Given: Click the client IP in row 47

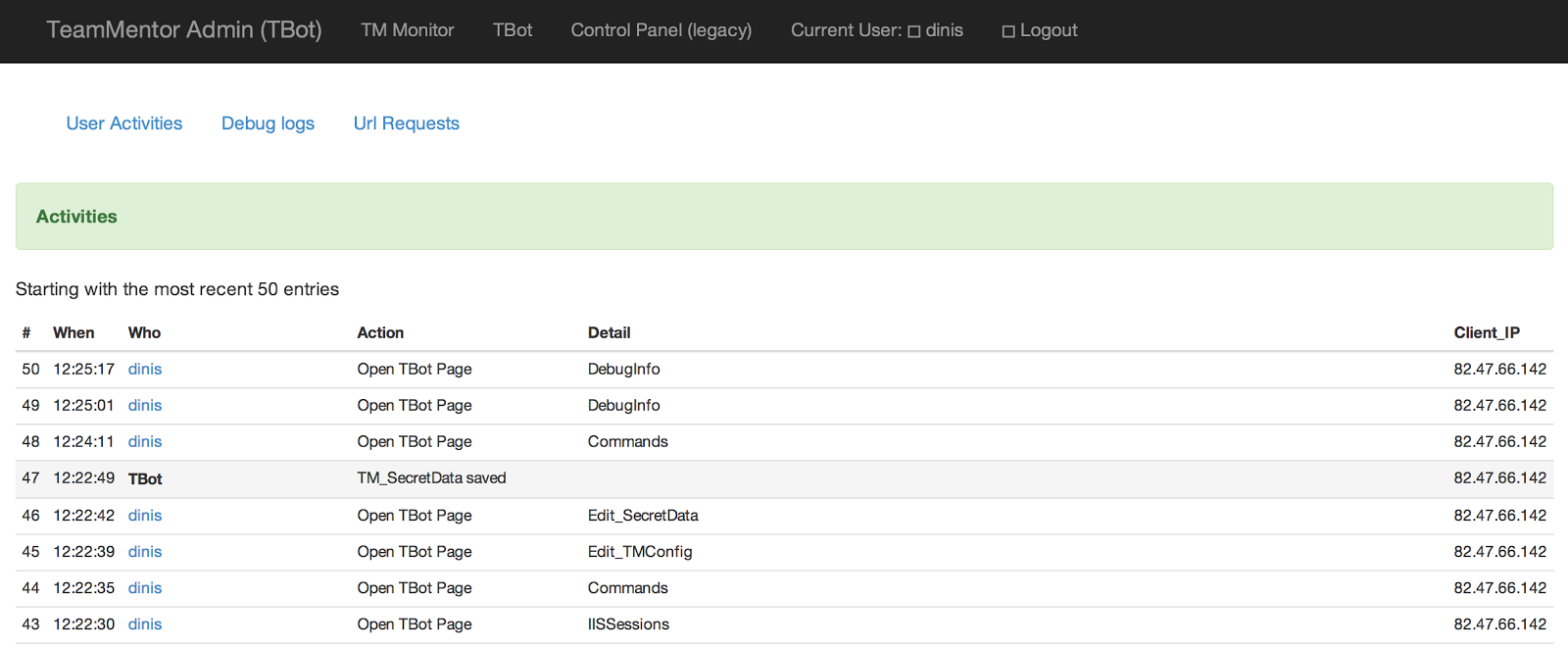Looking at the screenshot, I should click(1499, 478).
